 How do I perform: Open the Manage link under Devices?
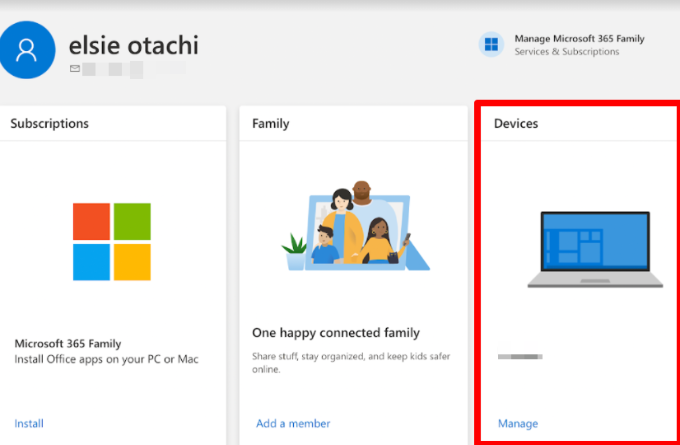tap(518, 423)
